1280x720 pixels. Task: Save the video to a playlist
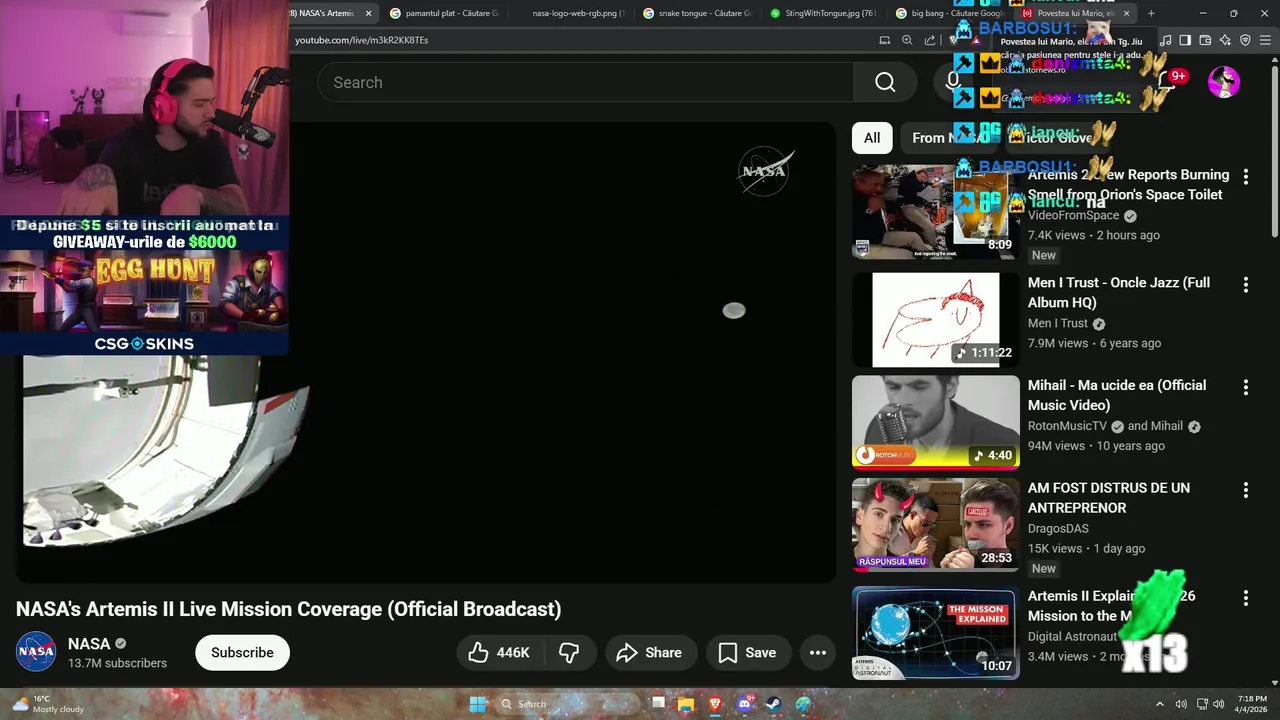click(747, 653)
